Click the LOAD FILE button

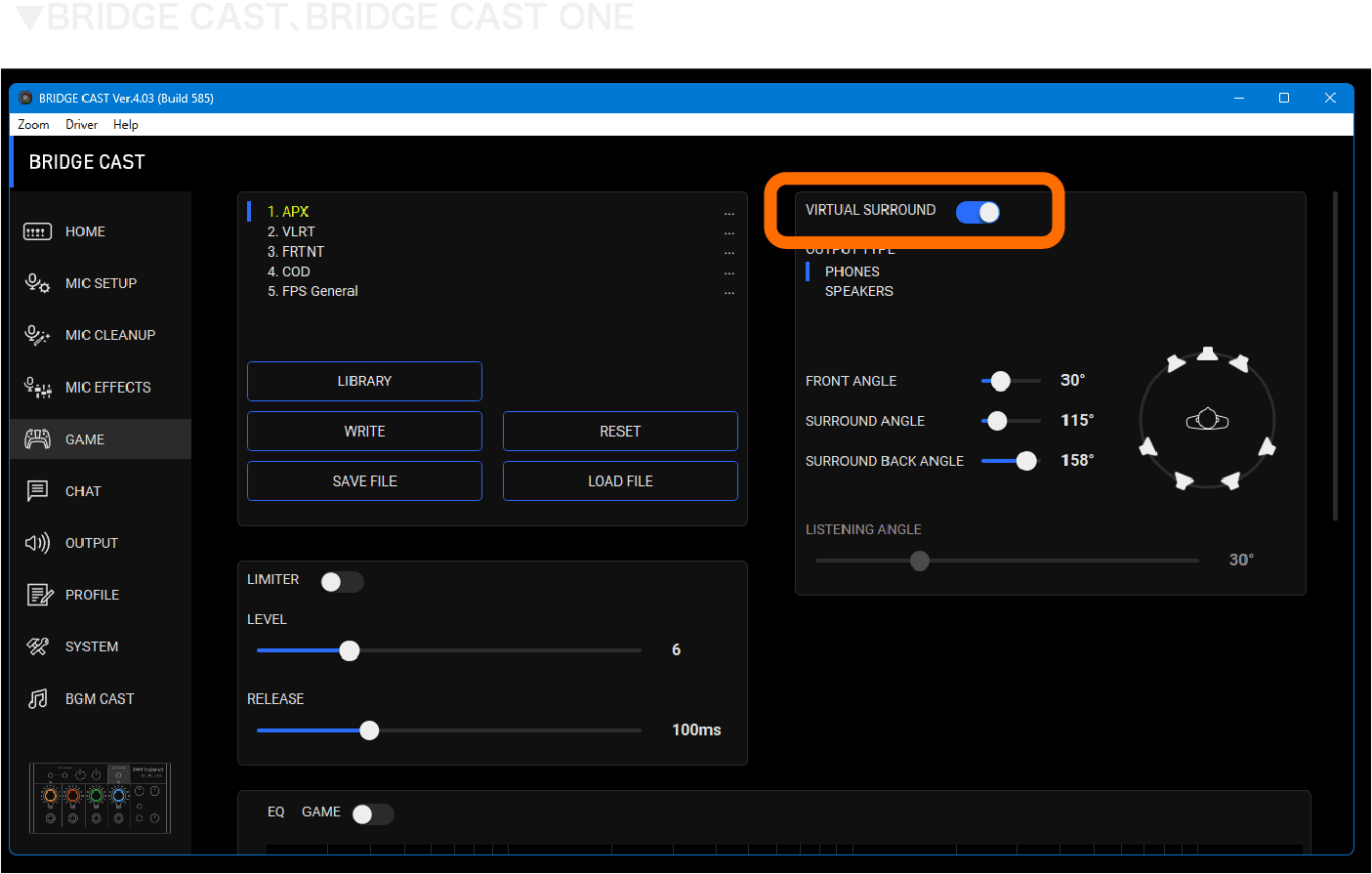click(x=620, y=480)
